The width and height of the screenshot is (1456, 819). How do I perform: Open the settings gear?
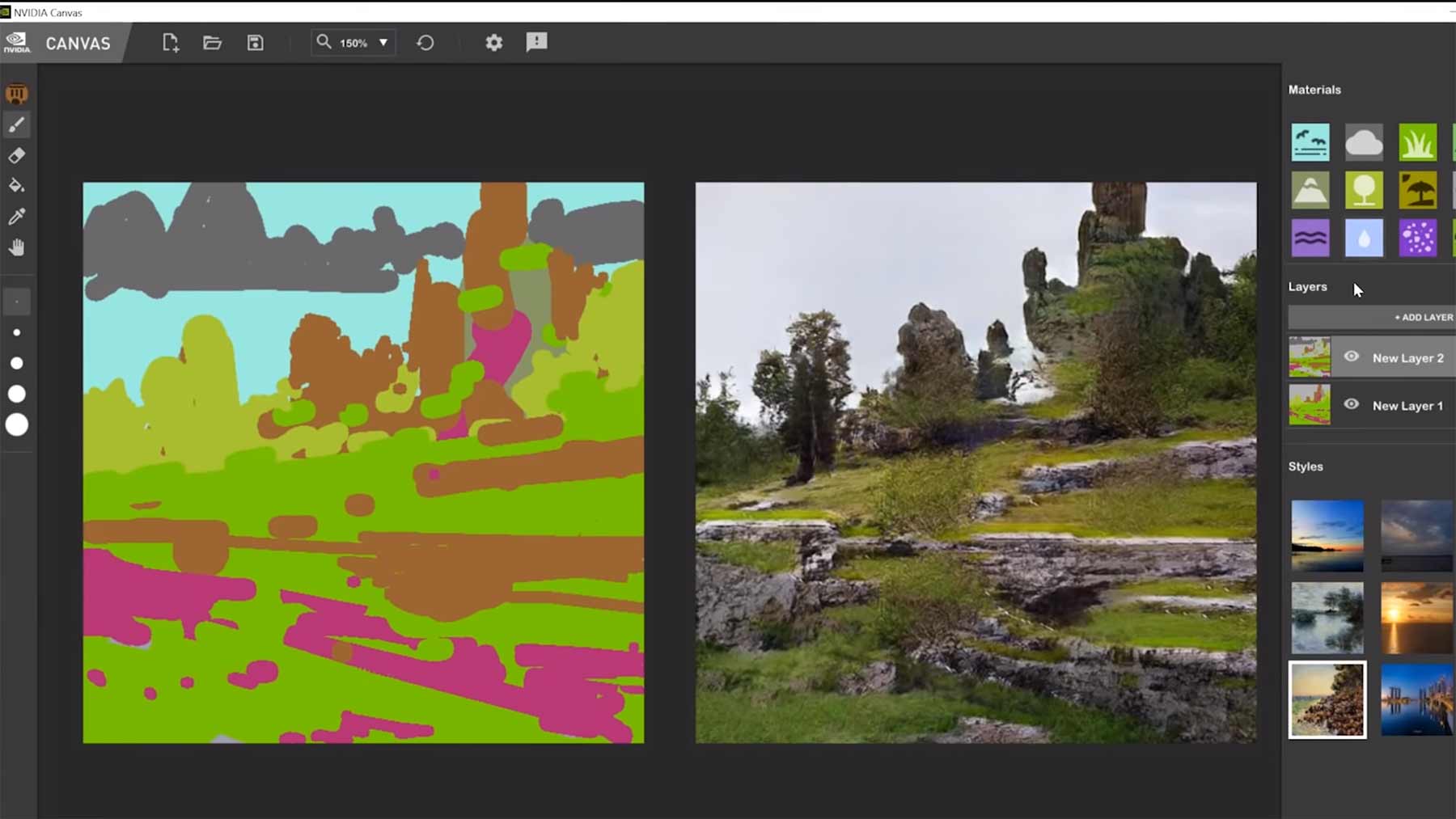click(x=493, y=43)
